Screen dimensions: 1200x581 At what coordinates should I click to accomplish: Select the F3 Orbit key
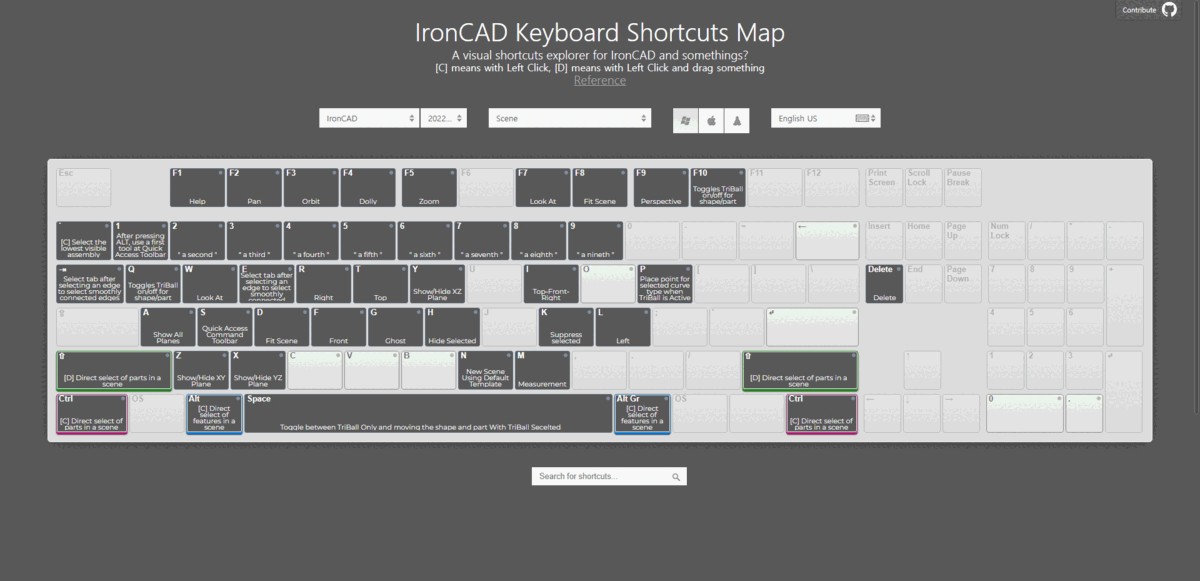tap(311, 188)
